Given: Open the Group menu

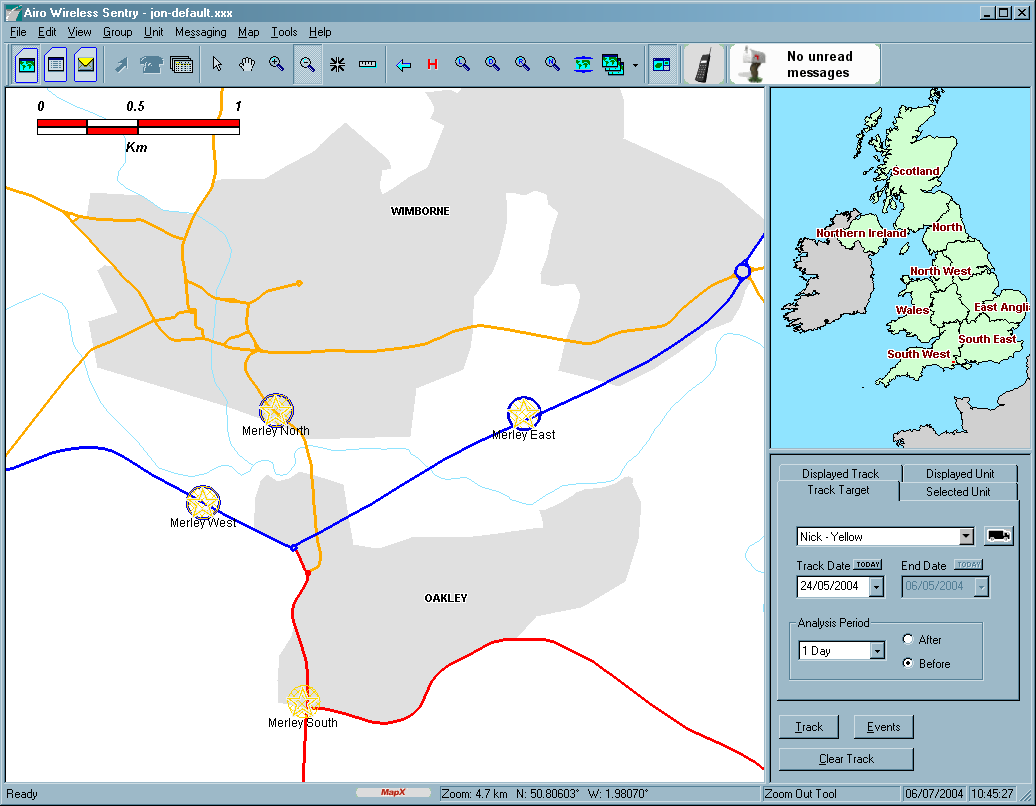Looking at the screenshot, I should [118, 32].
